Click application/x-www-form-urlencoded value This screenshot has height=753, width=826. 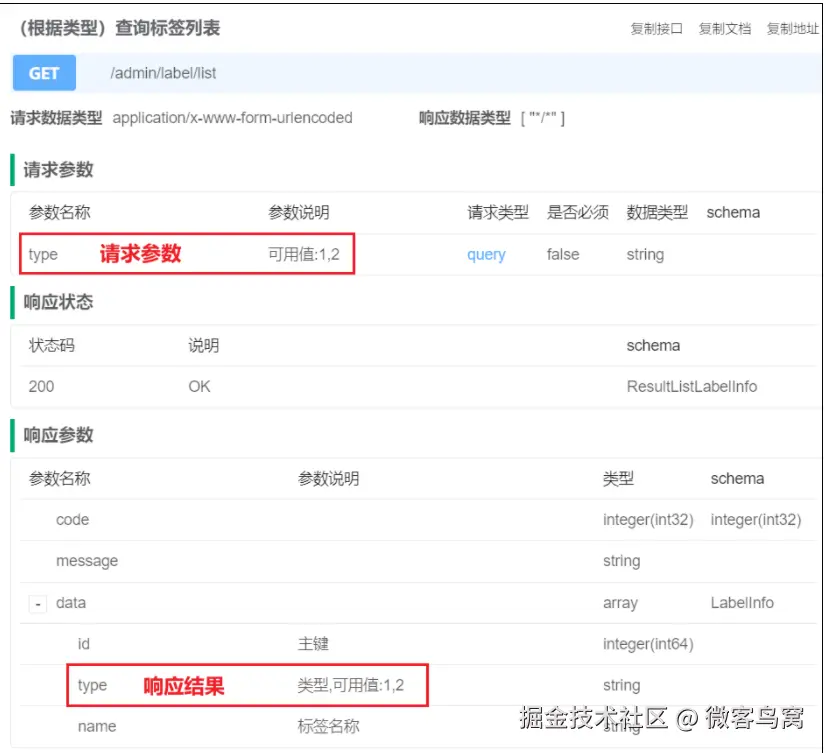[x=232, y=118]
